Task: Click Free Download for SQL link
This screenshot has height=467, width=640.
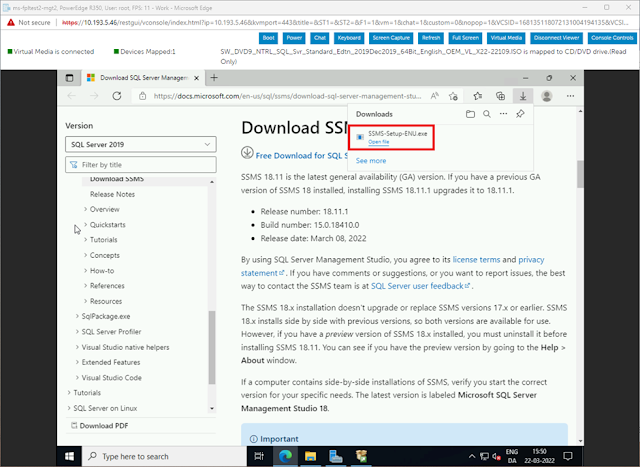Action: (301, 156)
